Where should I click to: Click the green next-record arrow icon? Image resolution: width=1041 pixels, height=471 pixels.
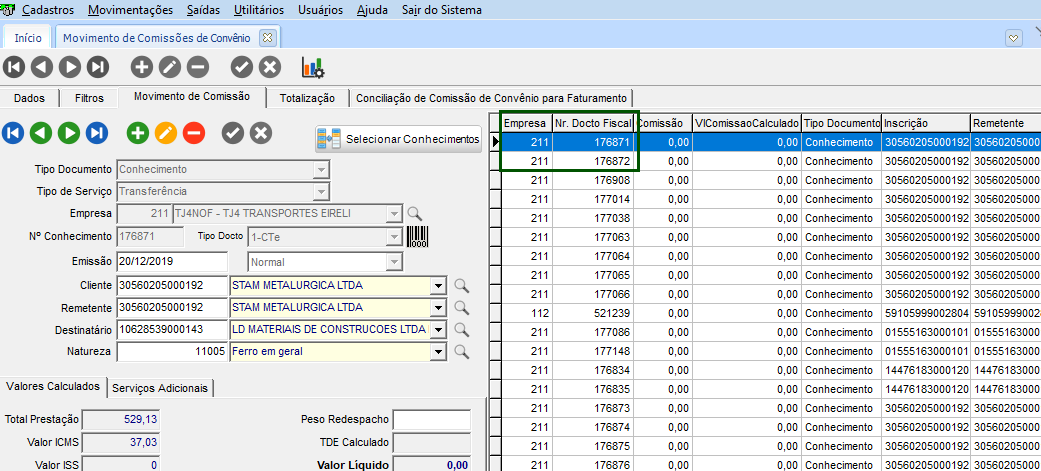(69, 133)
